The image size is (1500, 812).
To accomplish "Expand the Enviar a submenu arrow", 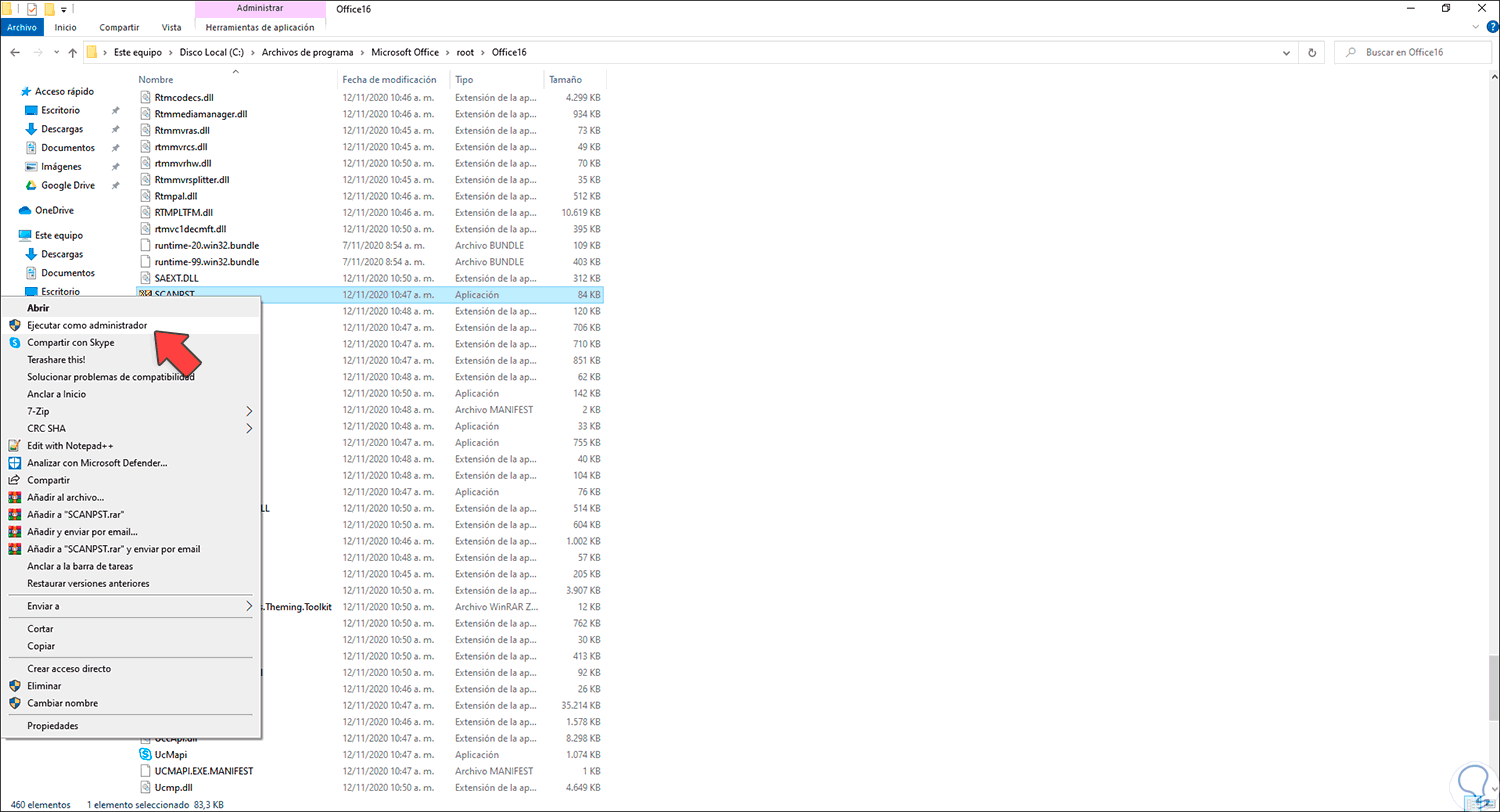I will 249,606.
